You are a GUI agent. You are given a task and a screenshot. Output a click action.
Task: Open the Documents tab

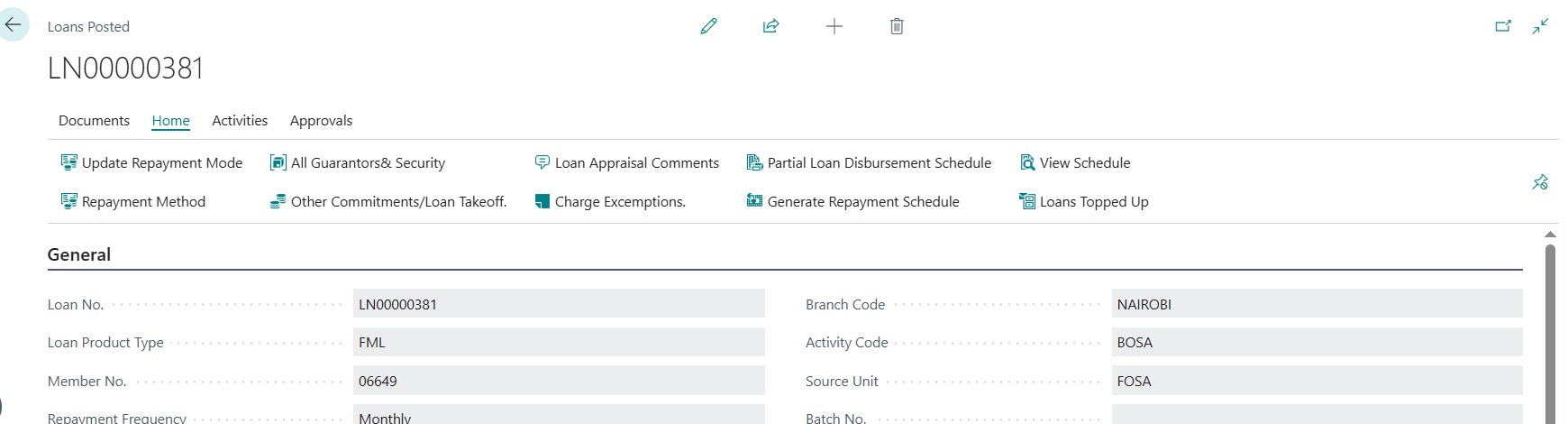94,121
